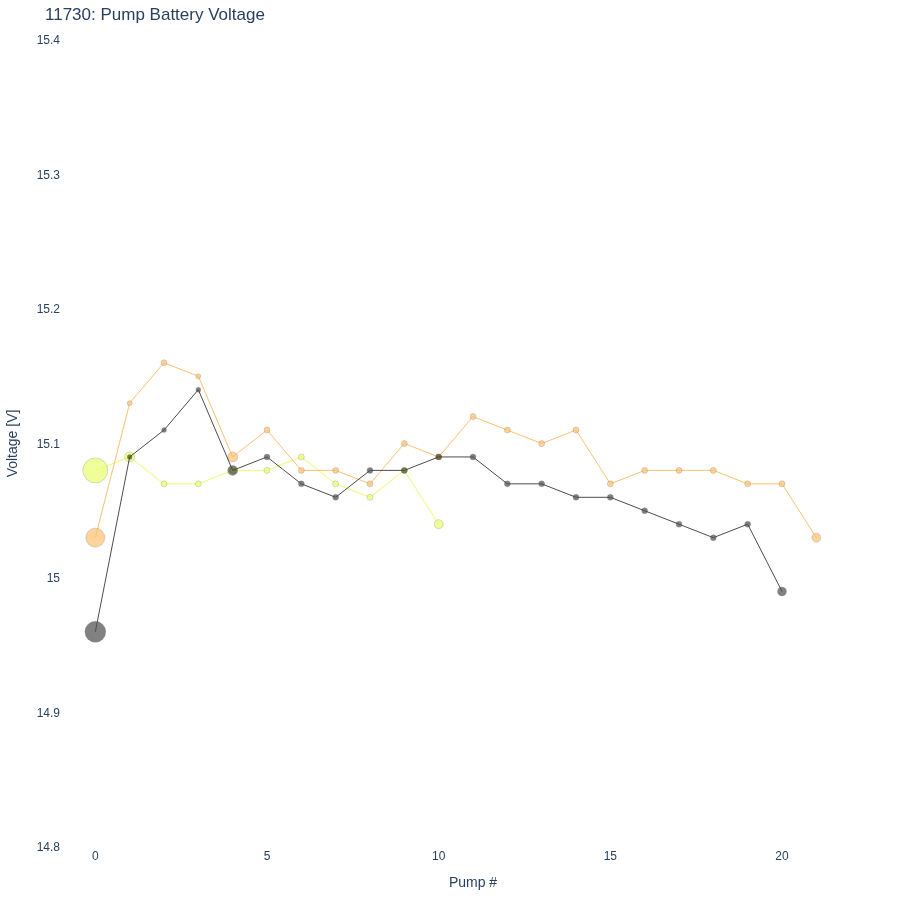
Task: Click the large yellow marker at pump 0
Action: (x=95, y=471)
